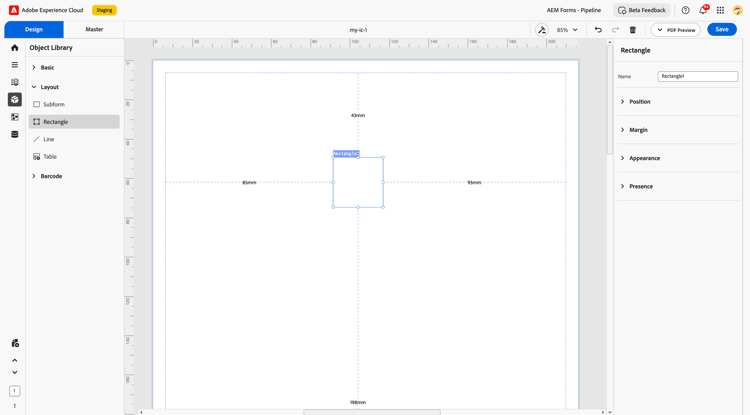Expand the Appearance section
Viewport: 750px width, 415px height.
644,158
